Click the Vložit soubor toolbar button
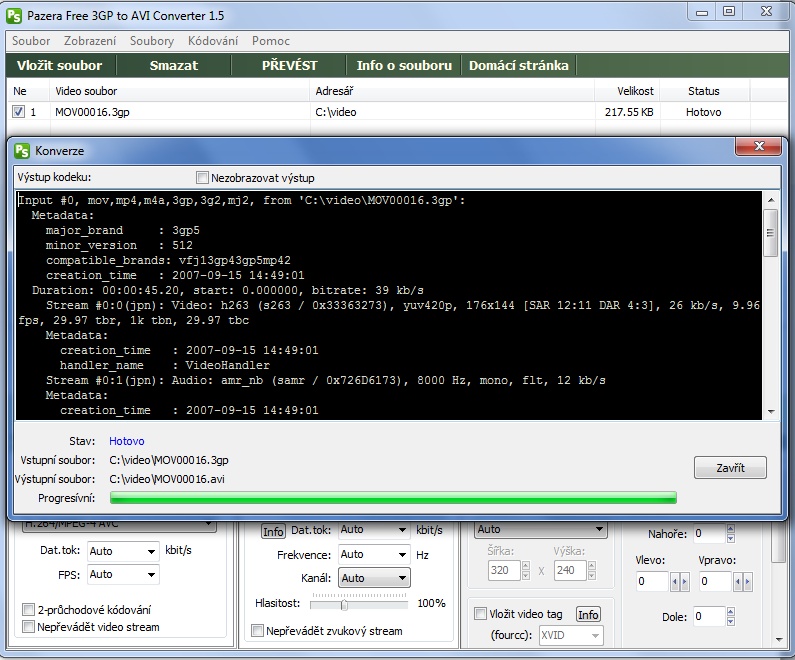 pyautogui.click(x=60, y=65)
